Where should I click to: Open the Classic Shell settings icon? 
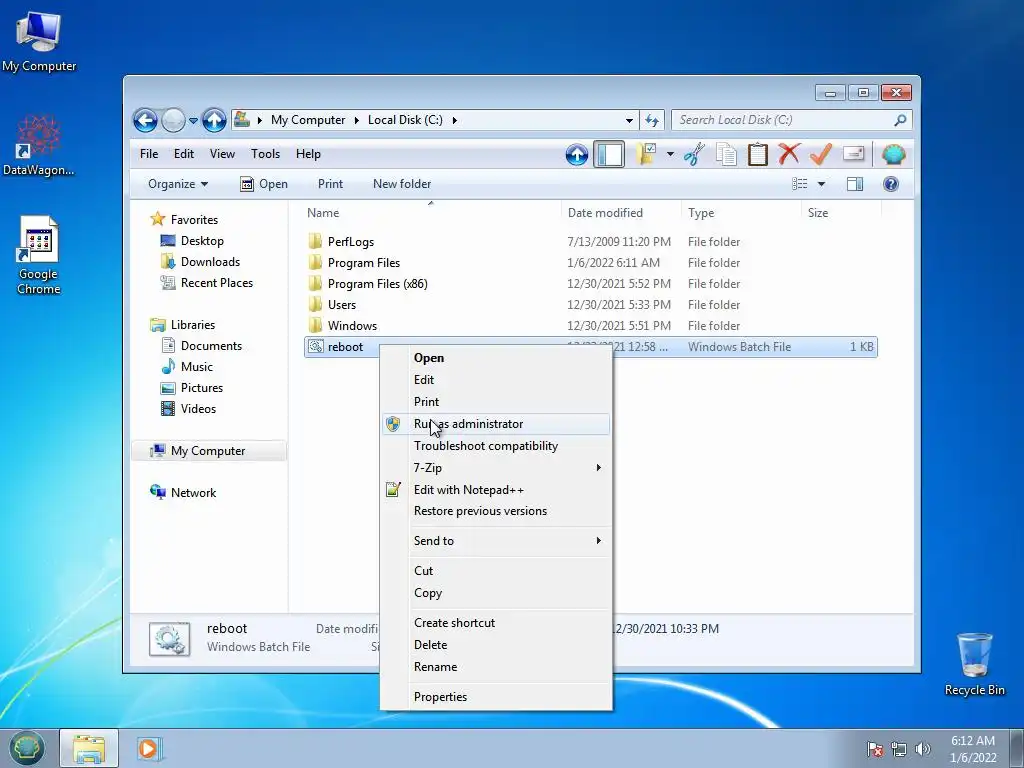coord(893,155)
